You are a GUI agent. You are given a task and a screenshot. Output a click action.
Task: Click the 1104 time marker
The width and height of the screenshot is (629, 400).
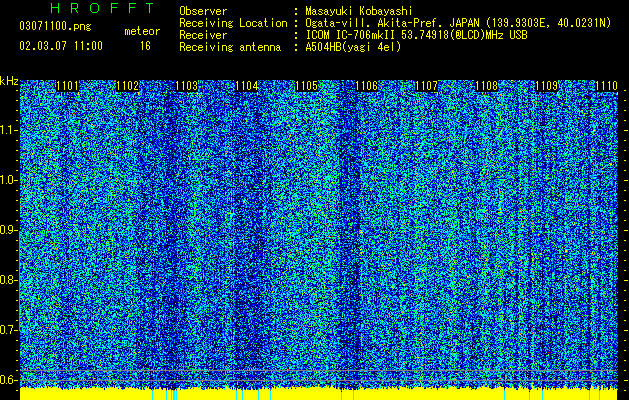(247, 86)
